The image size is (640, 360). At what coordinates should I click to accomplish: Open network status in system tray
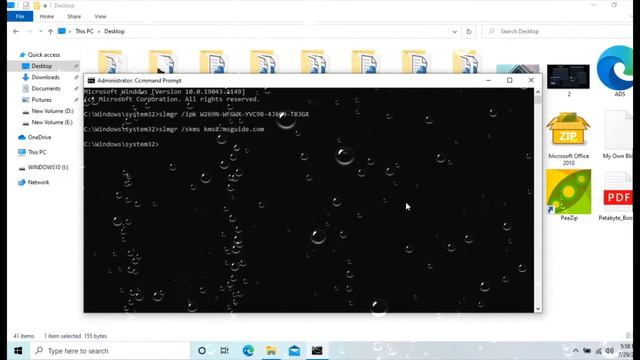click(599, 351)
